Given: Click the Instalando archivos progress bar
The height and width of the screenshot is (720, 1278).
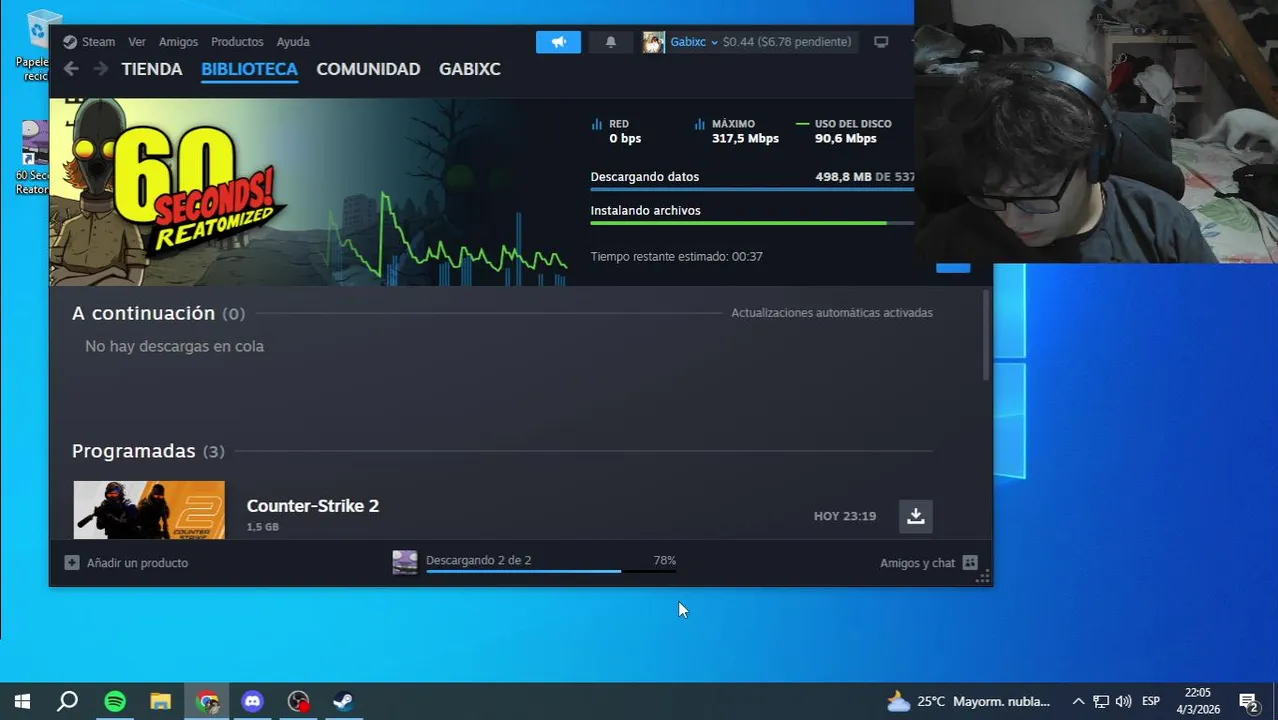Looking at the screenshot, I should [x=752, y=223].
